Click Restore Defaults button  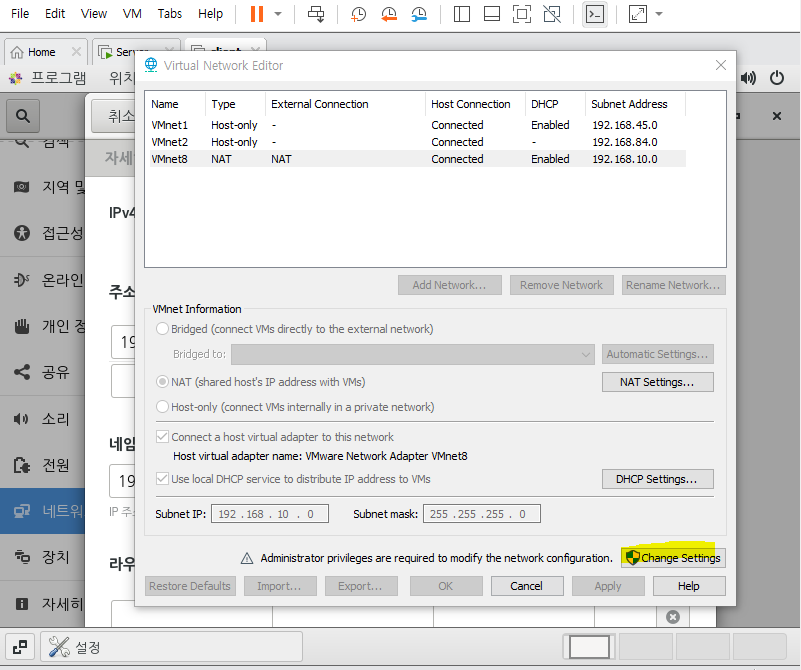pyautogui.click(x=190, y=586)
